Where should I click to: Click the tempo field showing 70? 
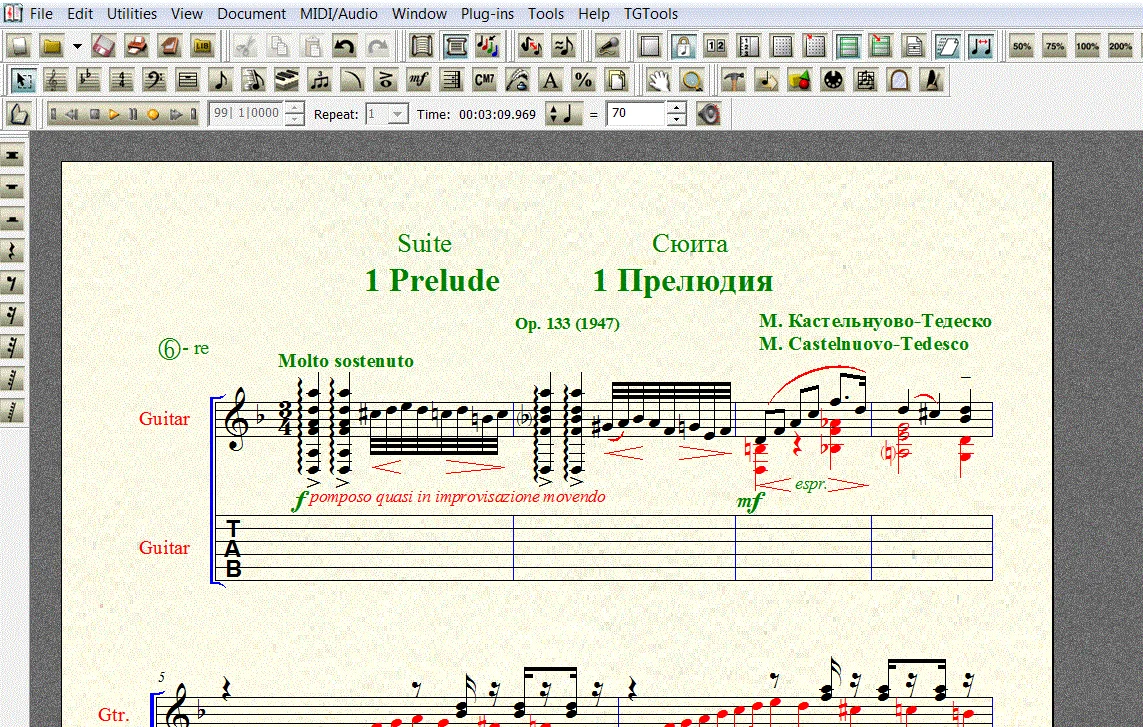(x=637, y=114)
